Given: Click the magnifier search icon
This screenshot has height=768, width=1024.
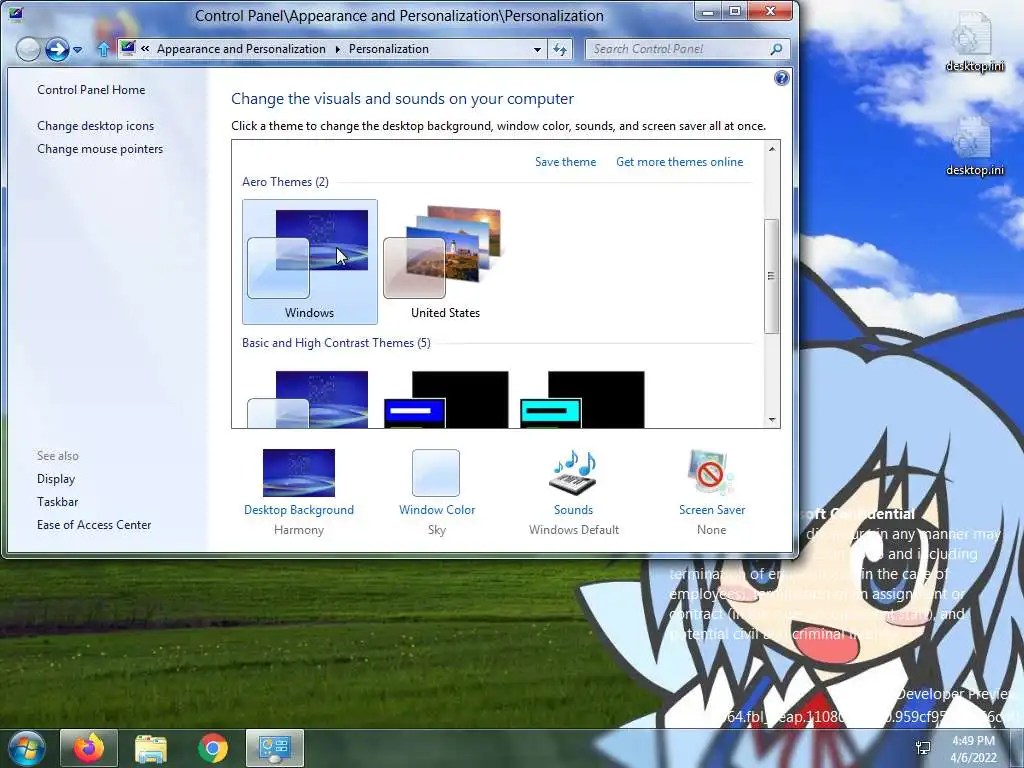Looking at the screenshot, I should (776, 49).
